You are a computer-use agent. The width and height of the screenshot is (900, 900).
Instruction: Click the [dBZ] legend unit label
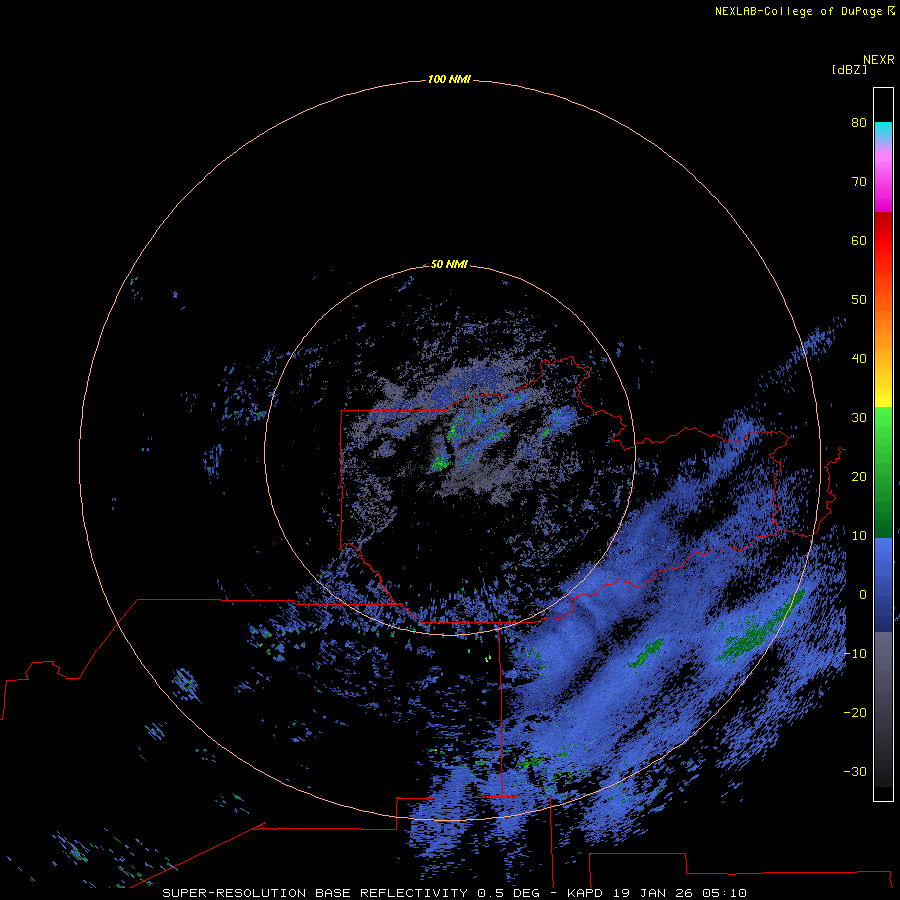tap(849, 70)
